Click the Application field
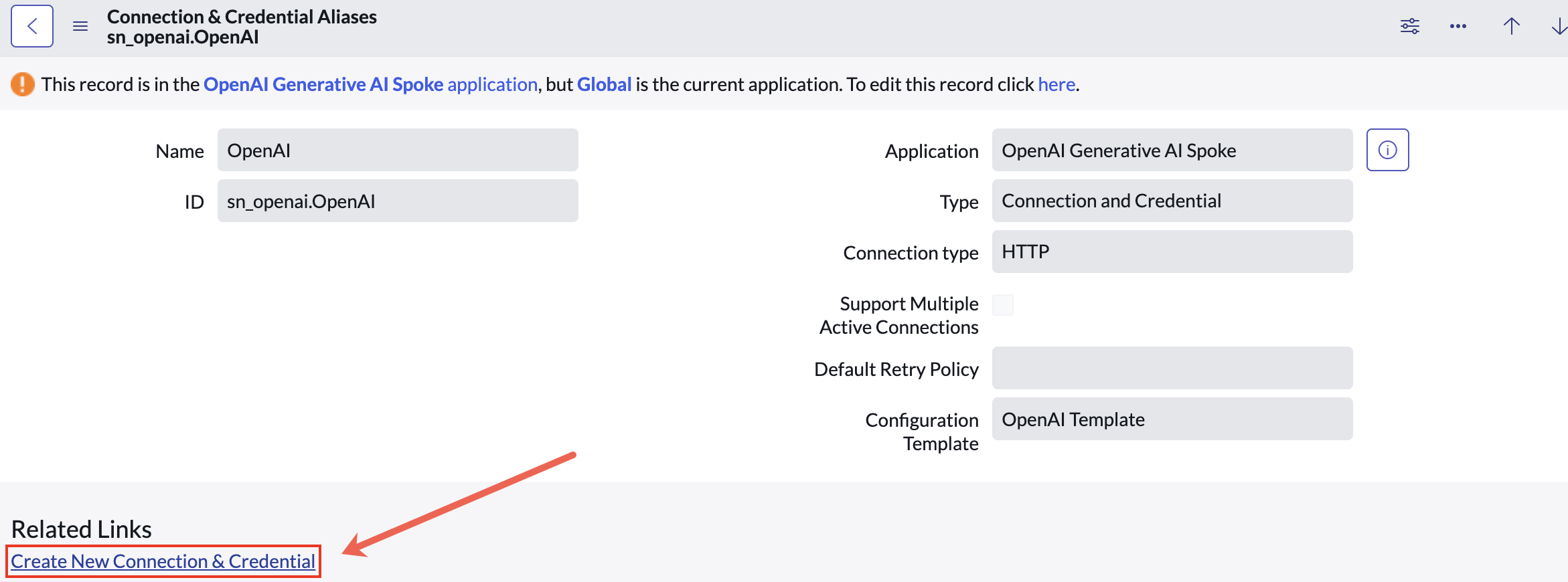1568x582 pixels. 1172,150
